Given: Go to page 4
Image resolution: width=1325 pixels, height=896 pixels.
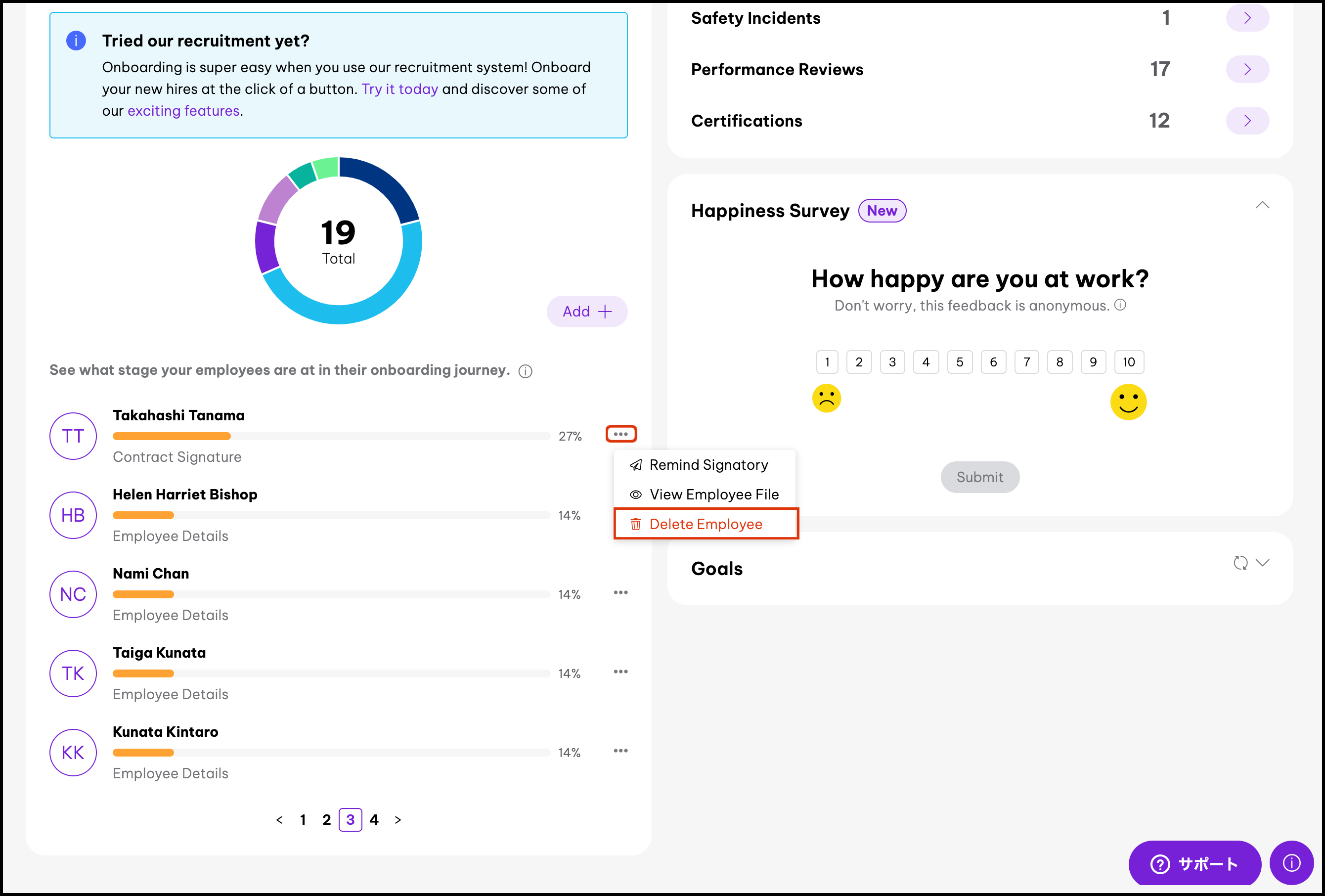Looking at the screenshot, I should pyautogui.click(x=374, y=819).
